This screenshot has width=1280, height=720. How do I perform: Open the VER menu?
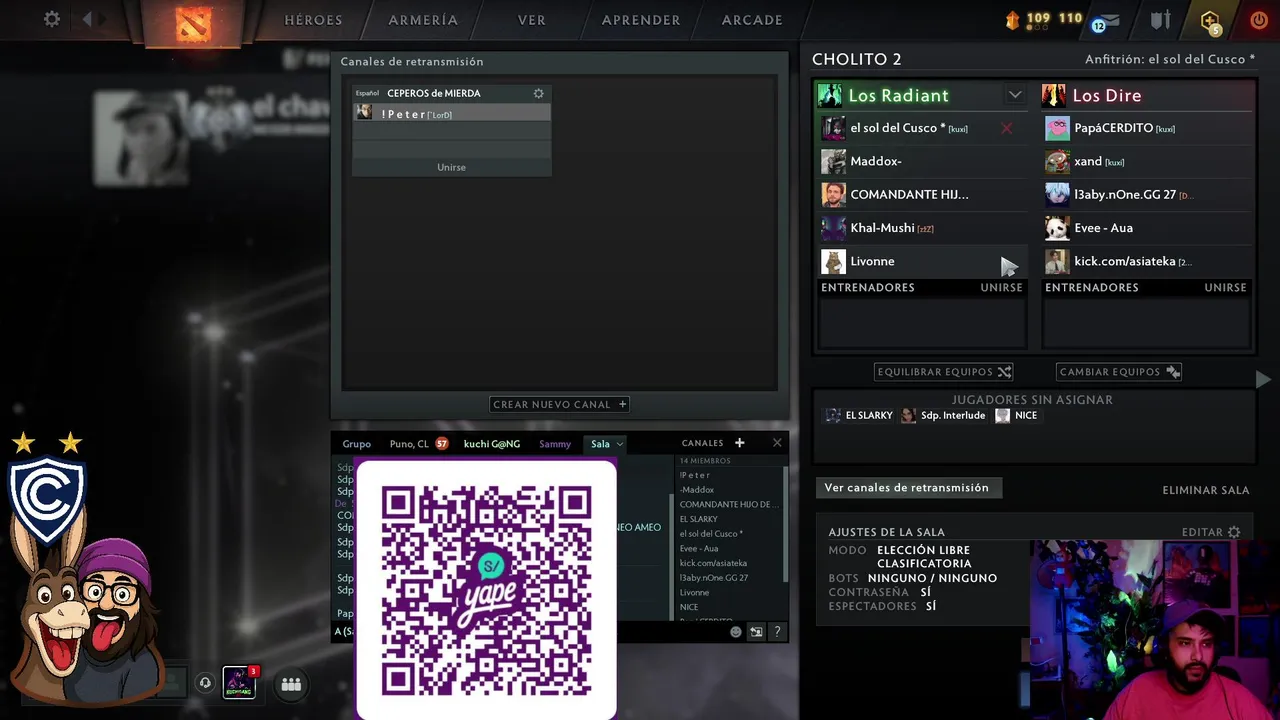[x=532, y=20]
